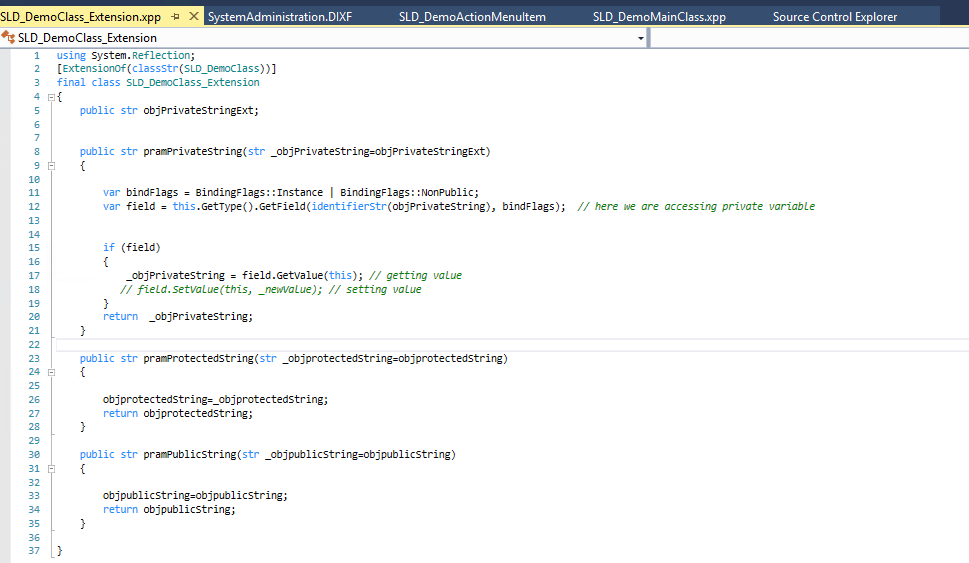The width and height of the screenshot is (969, 563).
Task: Click 'if (field)' on line 15
Action: pyautogui.click(x=132, y=247)
